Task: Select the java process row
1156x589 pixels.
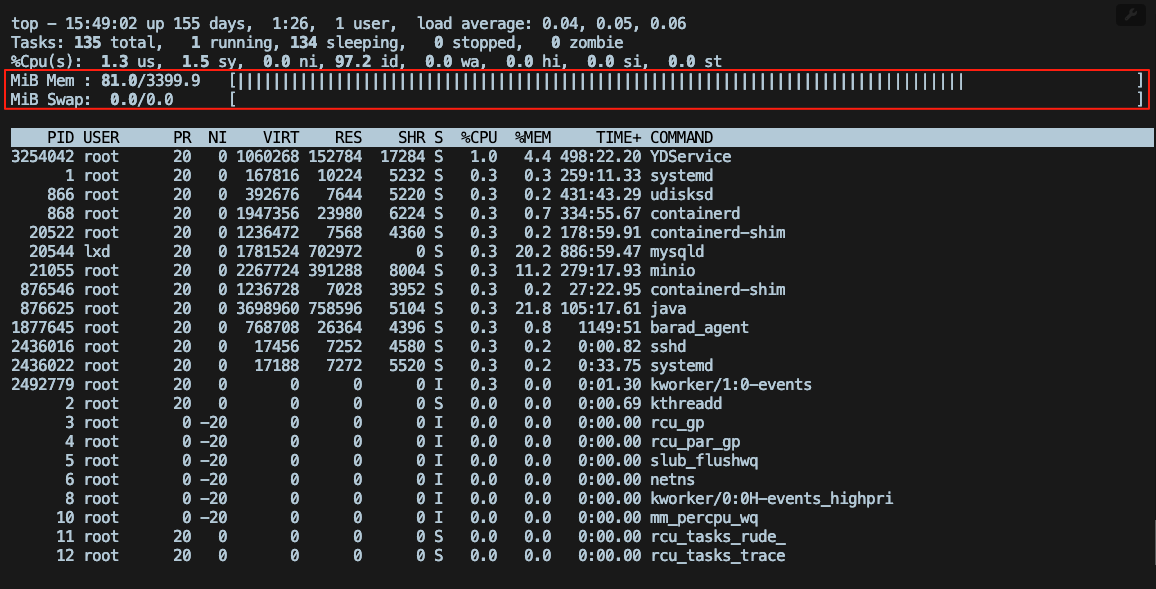Action: pyautogui.click(x=400, y=308)
